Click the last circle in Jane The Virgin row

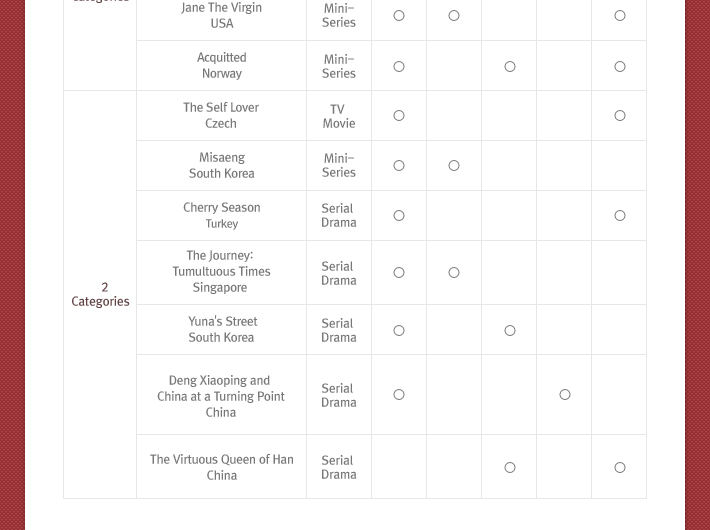coord(620,15)
